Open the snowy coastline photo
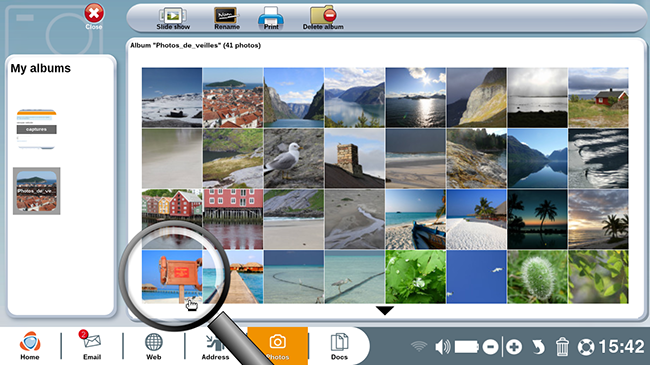This screenshot has width=650, height=365. [x=172, y=97]
